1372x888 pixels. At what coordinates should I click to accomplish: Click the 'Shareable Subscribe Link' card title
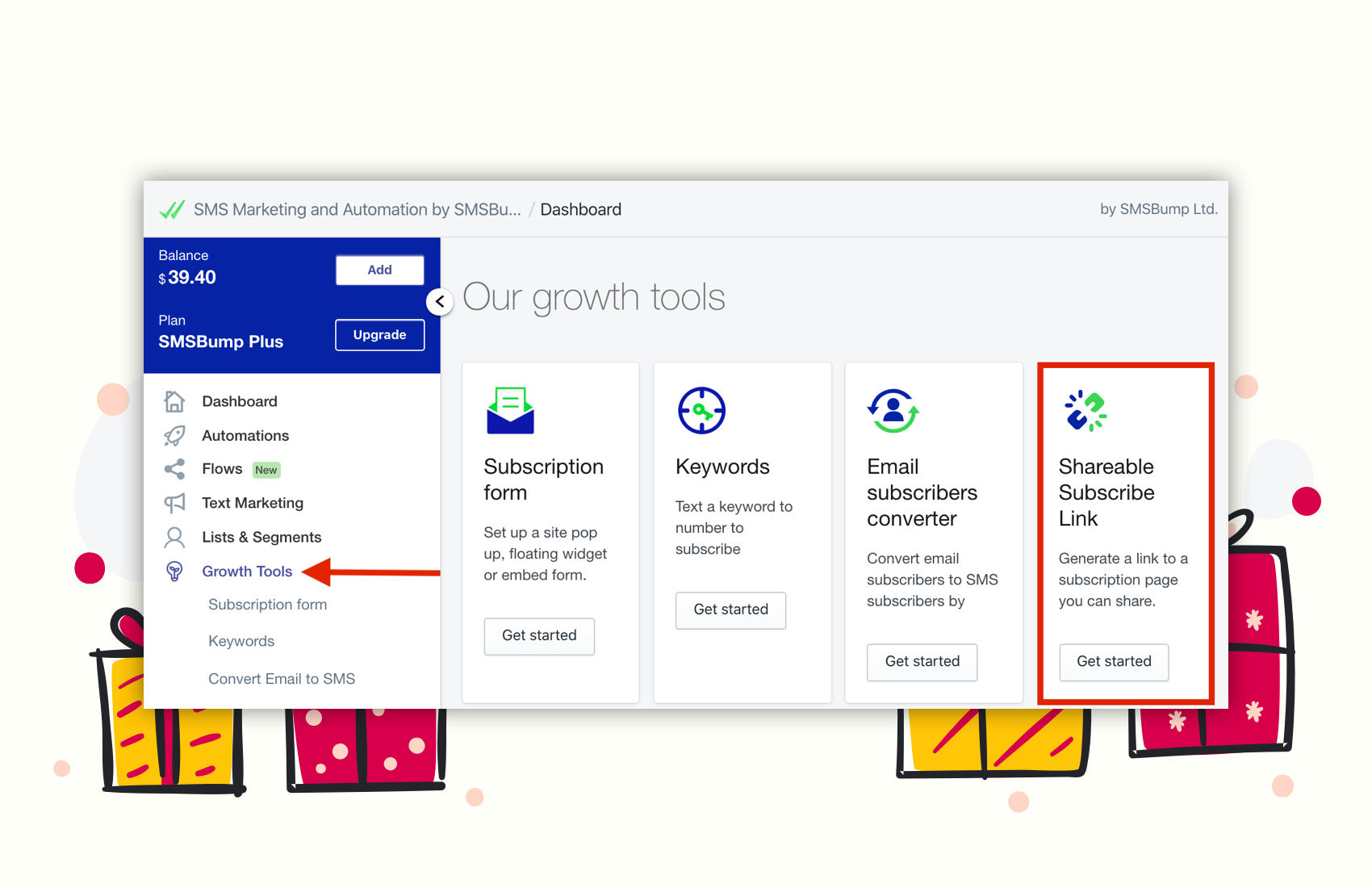tap(1106, 492)
